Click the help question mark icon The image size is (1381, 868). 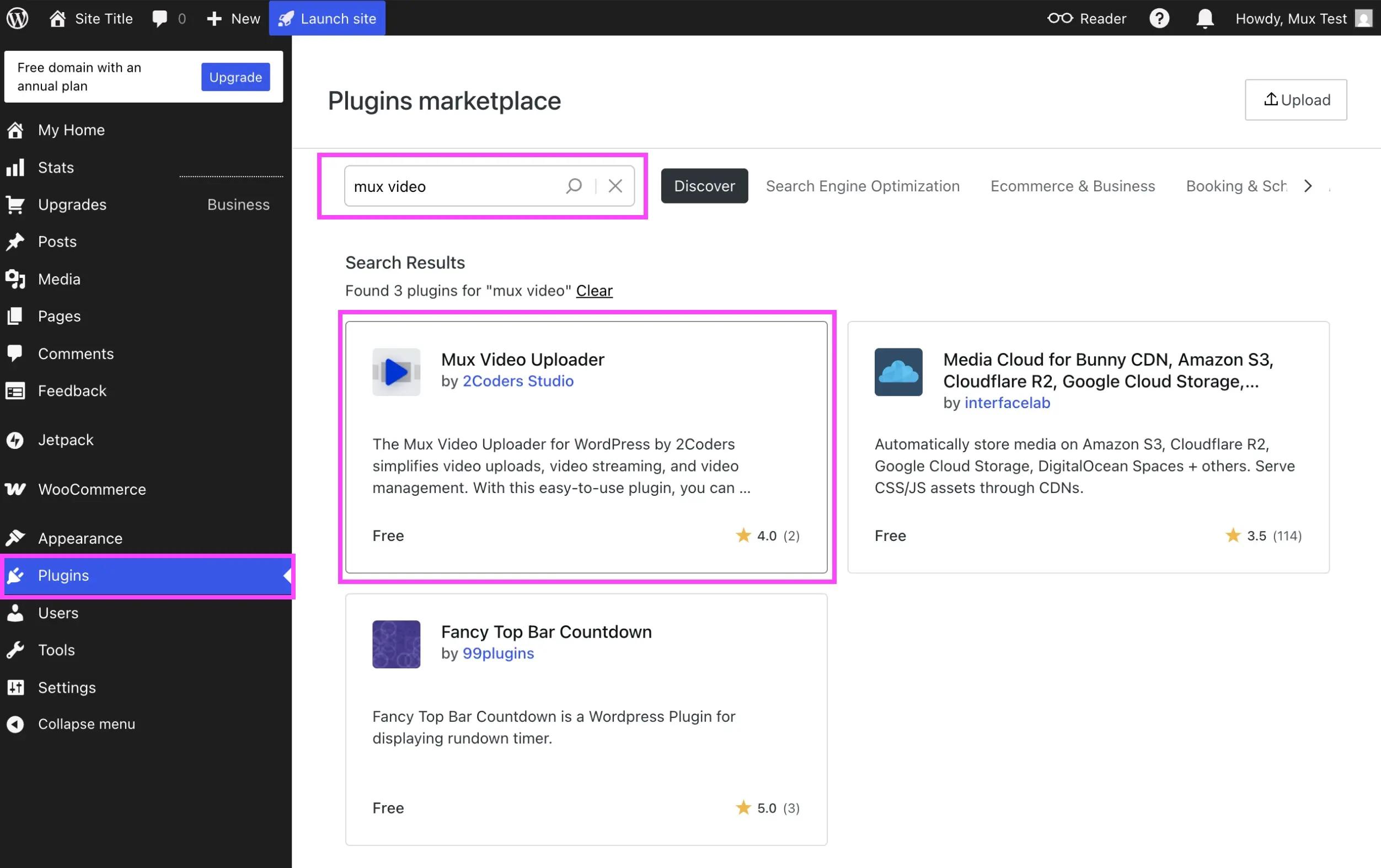click(x=1159, y=18)
